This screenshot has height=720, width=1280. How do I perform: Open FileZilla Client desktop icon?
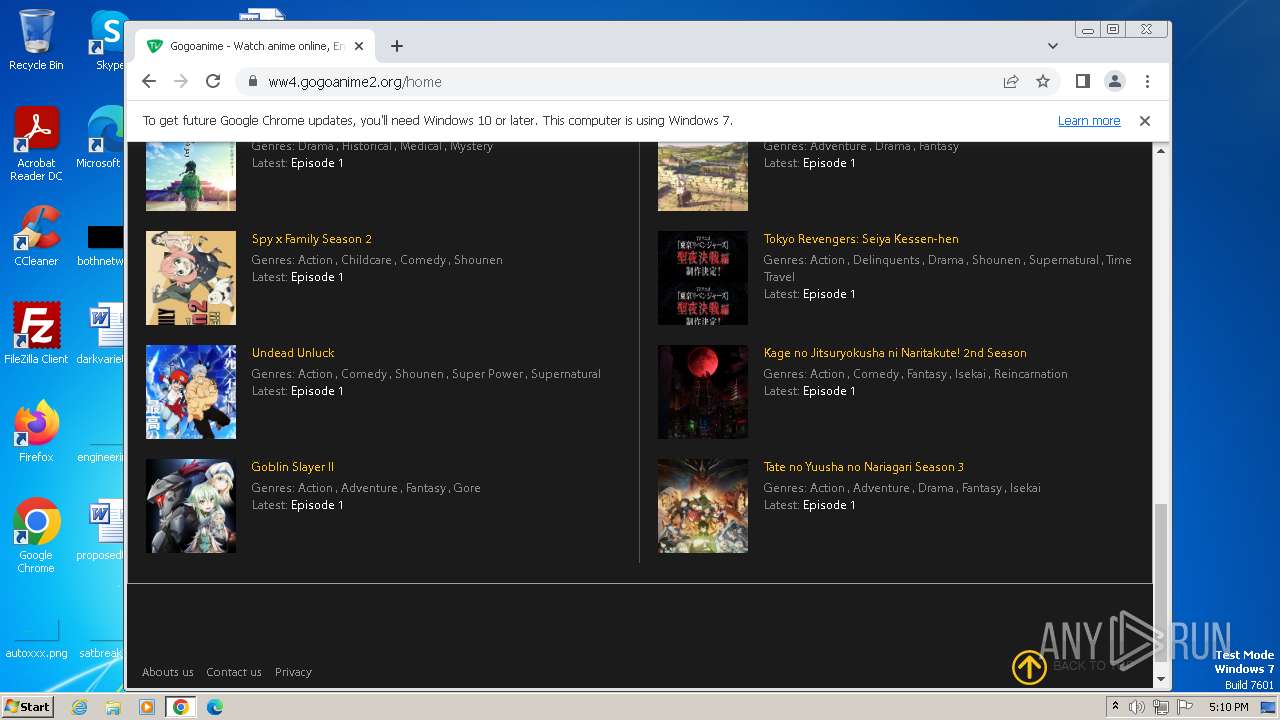[36, 334]
